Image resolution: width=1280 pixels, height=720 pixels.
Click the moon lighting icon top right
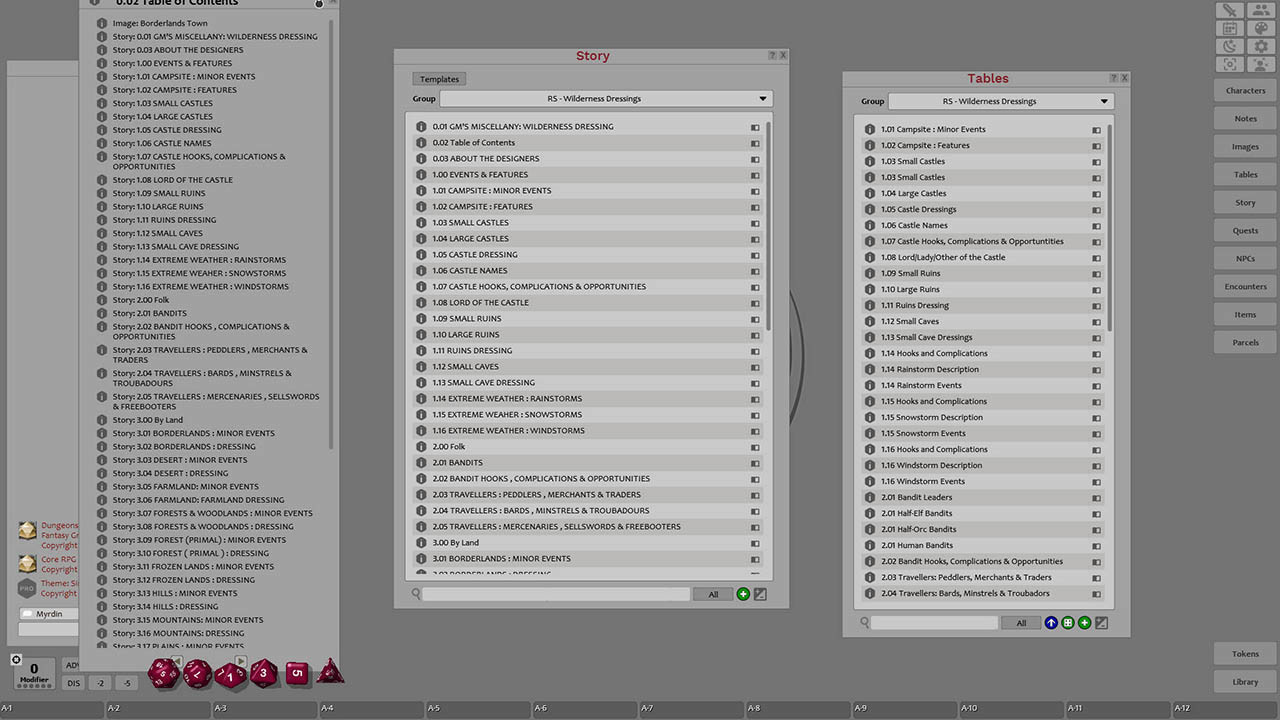coord(1230,47)
